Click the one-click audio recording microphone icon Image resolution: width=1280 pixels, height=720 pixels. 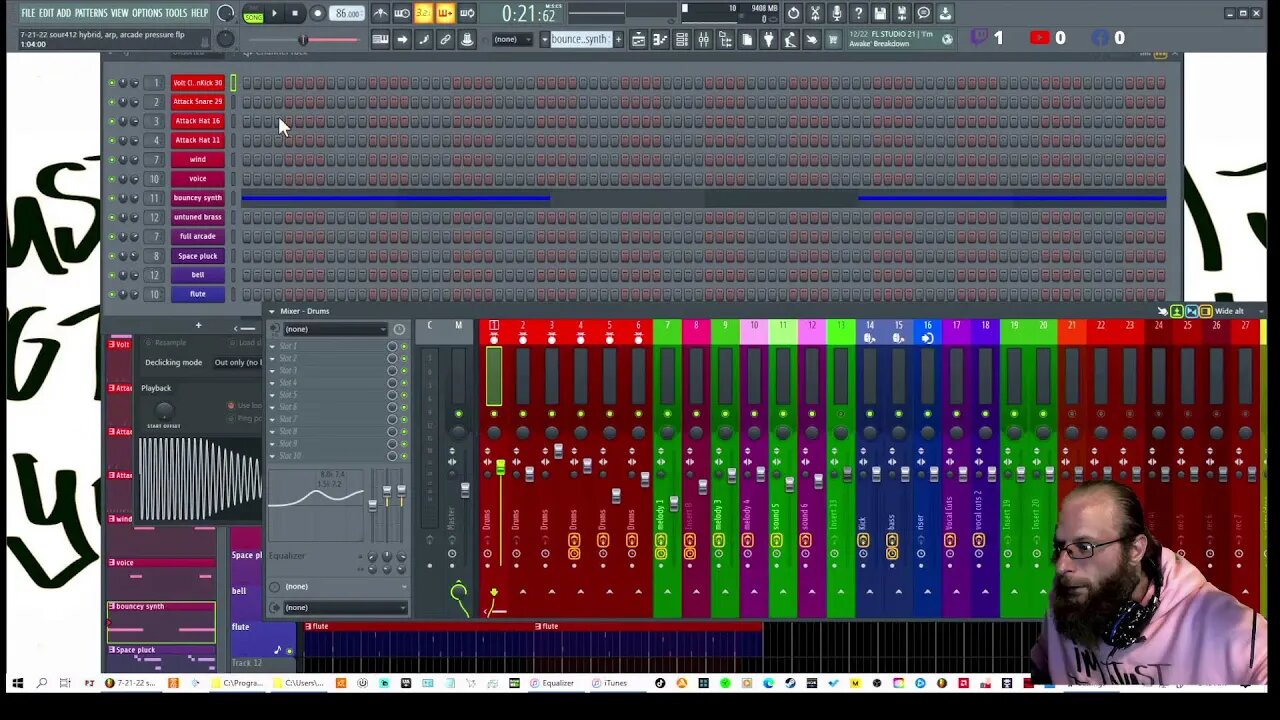click(x=836, y=13)
